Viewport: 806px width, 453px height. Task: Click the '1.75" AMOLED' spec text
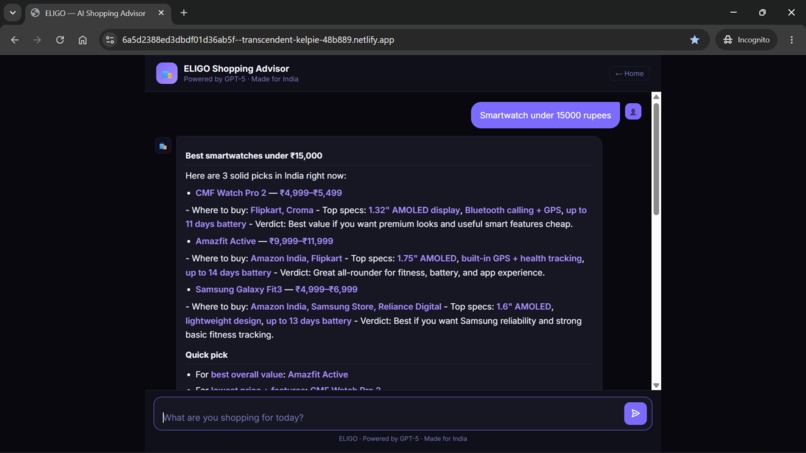[x=427, y=259]
